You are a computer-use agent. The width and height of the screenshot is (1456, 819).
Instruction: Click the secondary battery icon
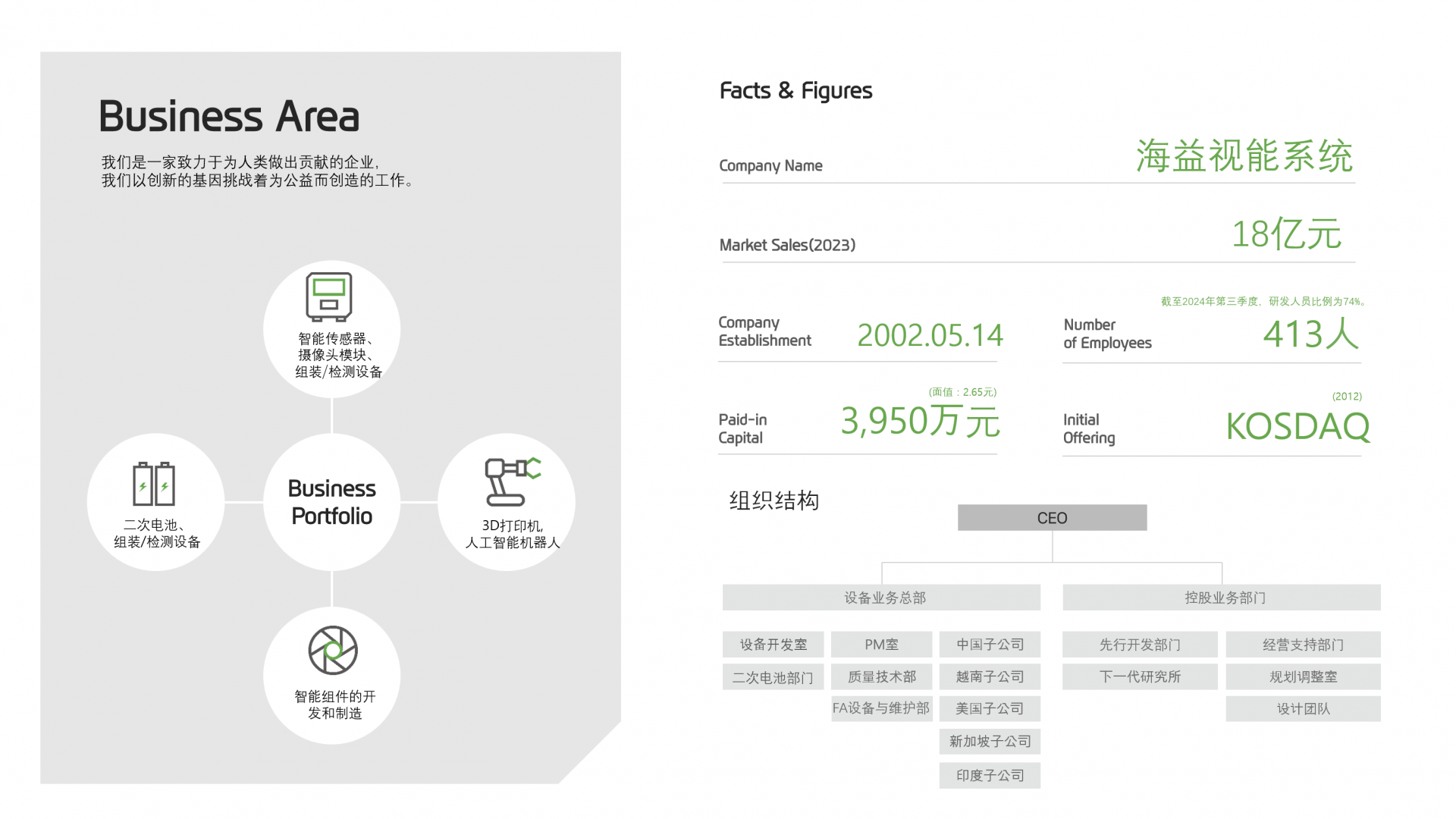click(154, 484)
